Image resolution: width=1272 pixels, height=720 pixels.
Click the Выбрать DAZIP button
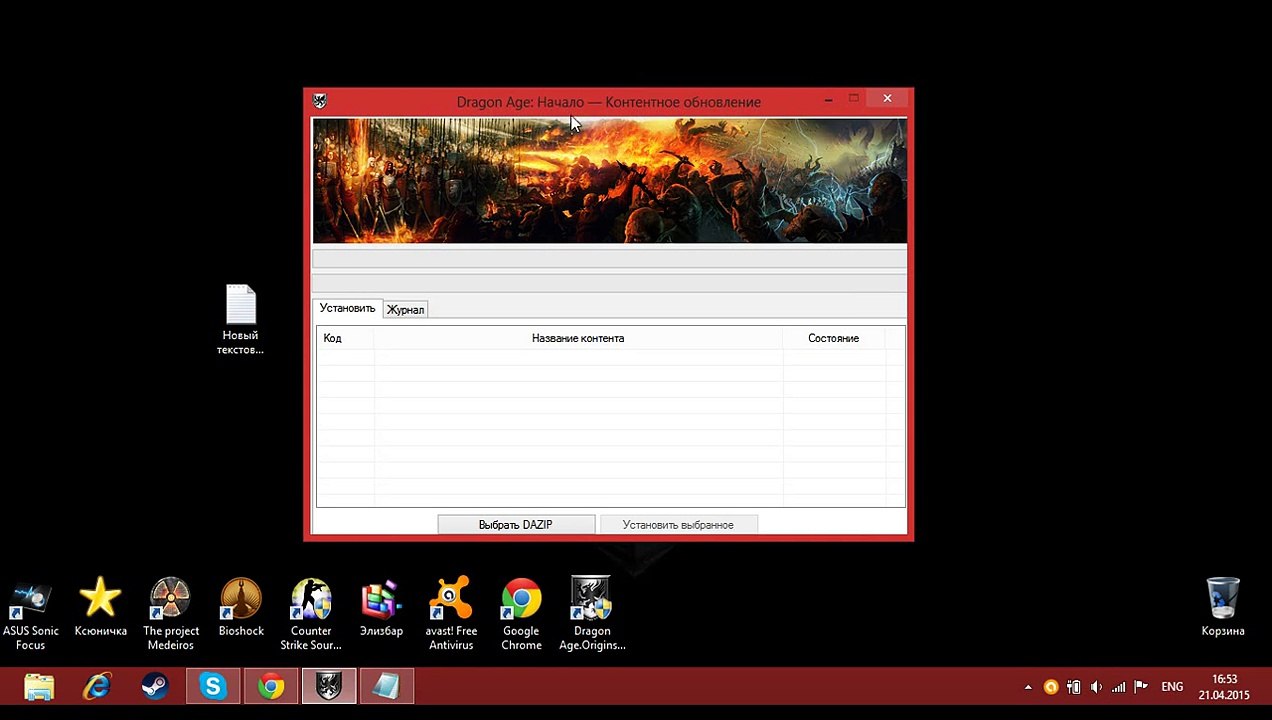516,525
